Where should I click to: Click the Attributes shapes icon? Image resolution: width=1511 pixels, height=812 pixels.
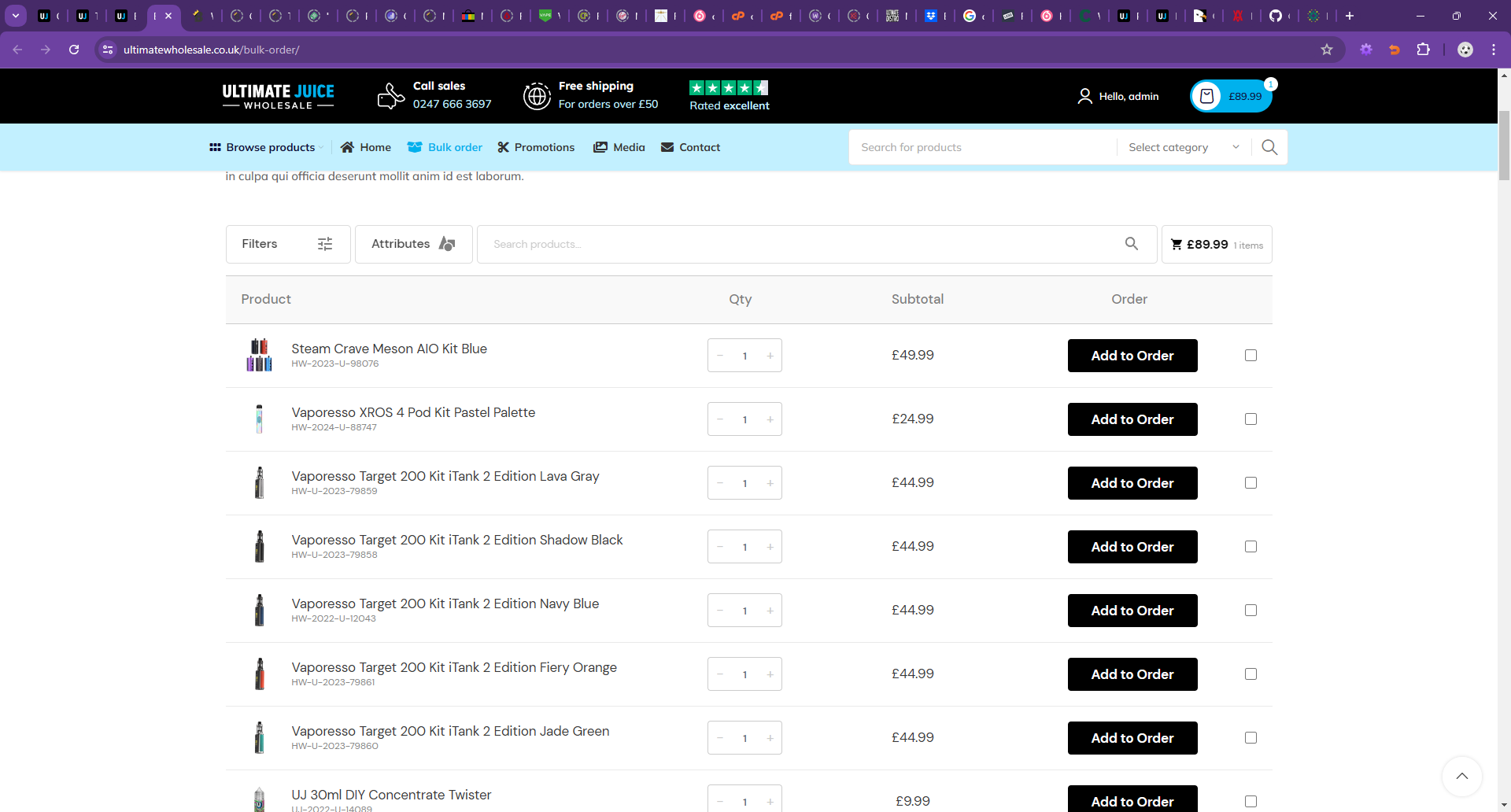(x=447, y=244)
